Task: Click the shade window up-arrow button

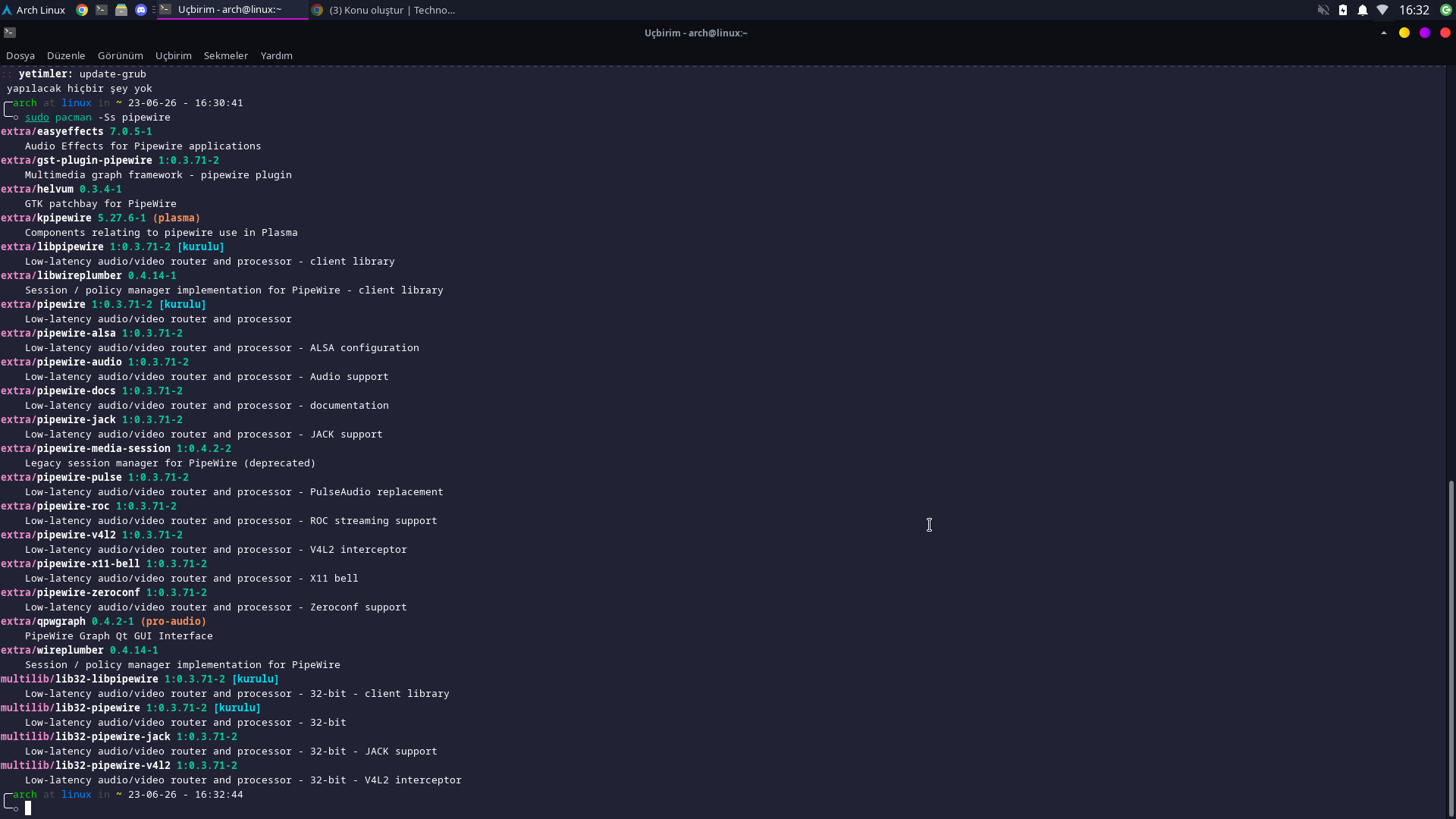Action: (1384, 33)
